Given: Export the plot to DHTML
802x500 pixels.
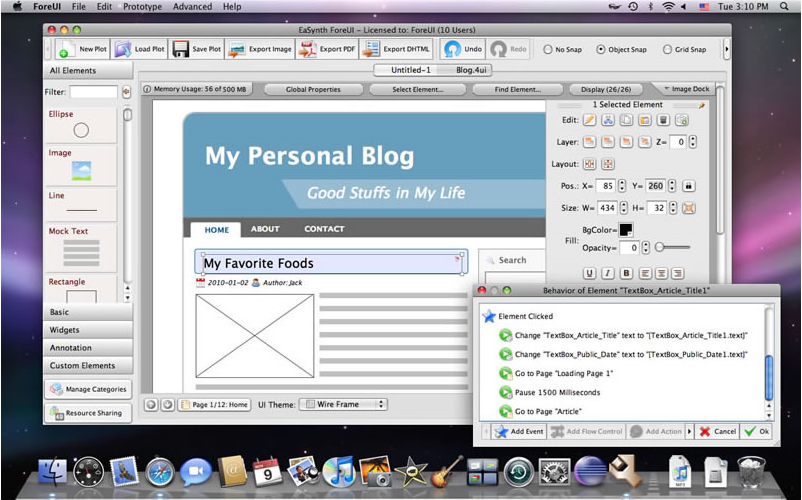Looking at the screenshot, I should (396, 49).
